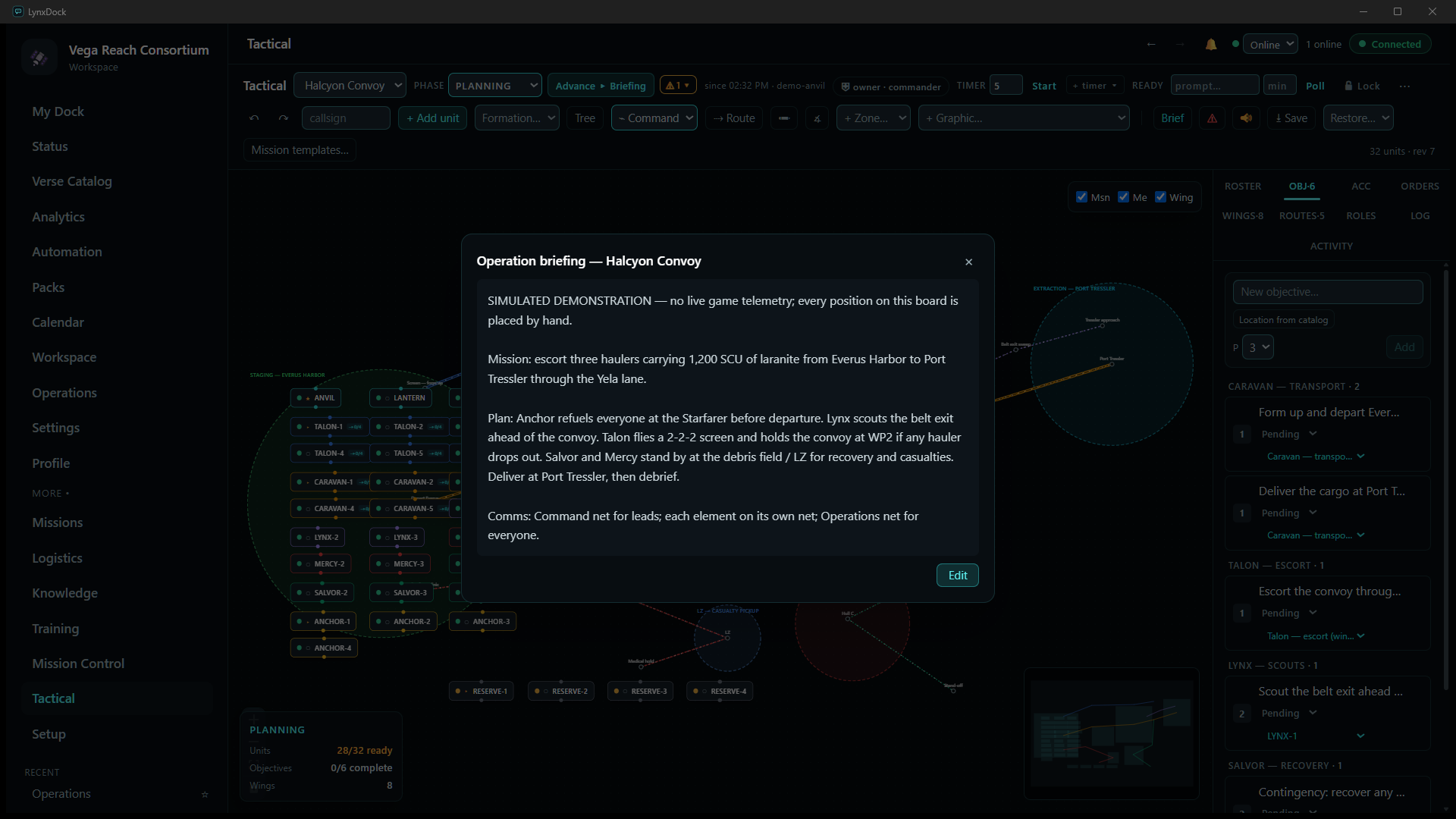Click the angle measure tool icon

pos(817,118)
